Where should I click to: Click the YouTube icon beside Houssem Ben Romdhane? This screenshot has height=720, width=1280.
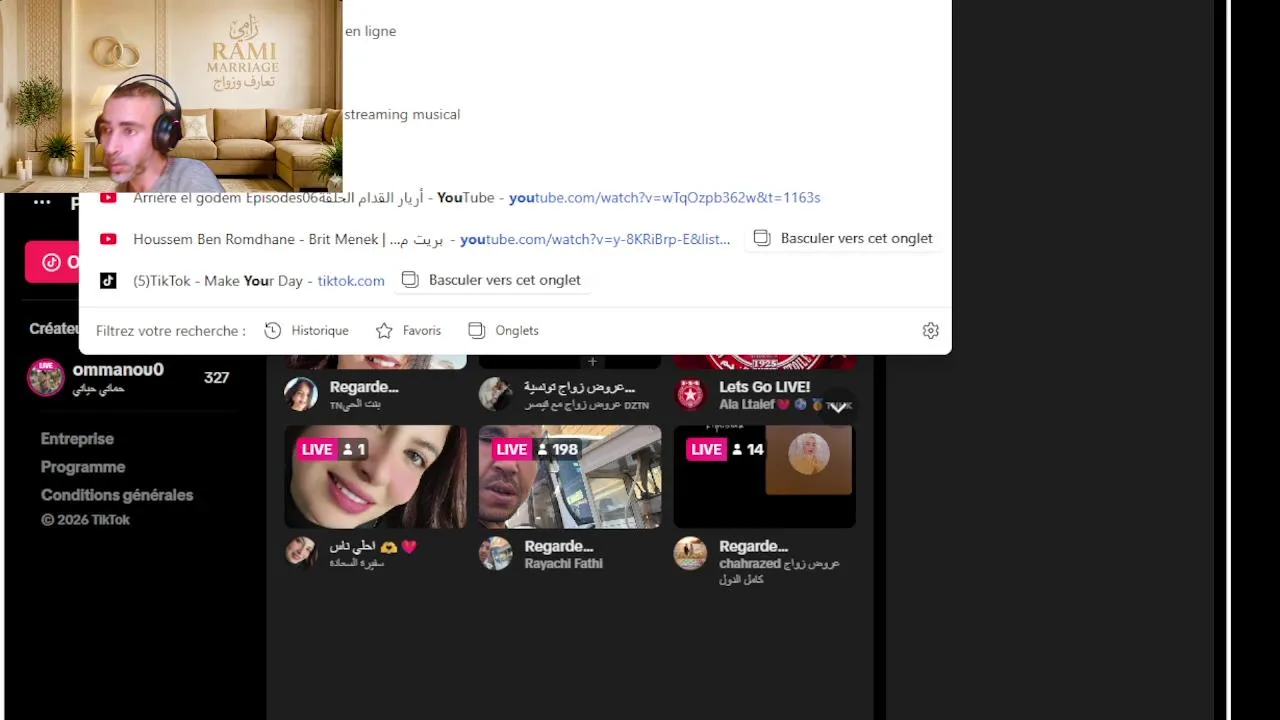coord(109,239)
